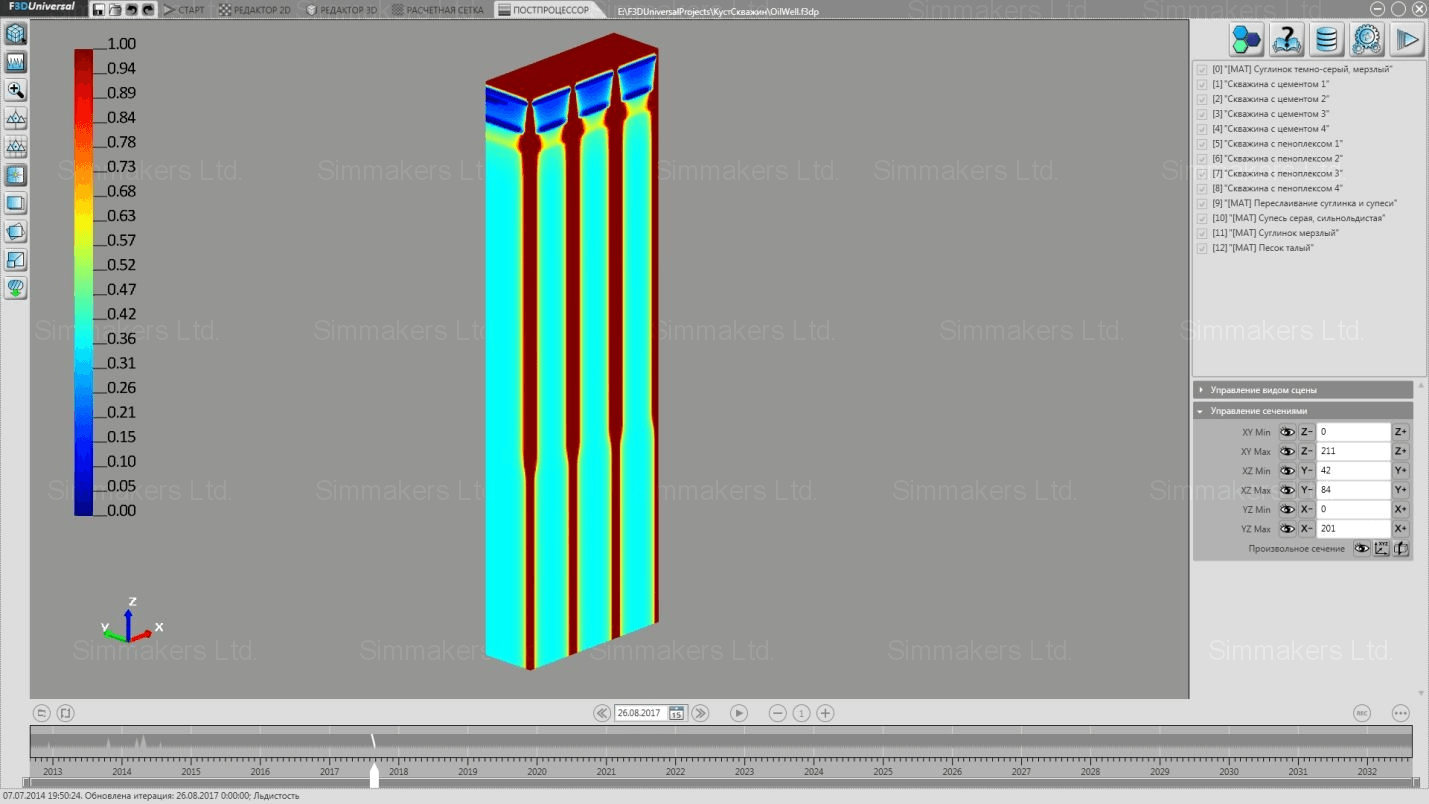Switch to РЕДАКТОР 2D tab
The width and height of the screenshot is (1429, 804).
pos(255,10)
